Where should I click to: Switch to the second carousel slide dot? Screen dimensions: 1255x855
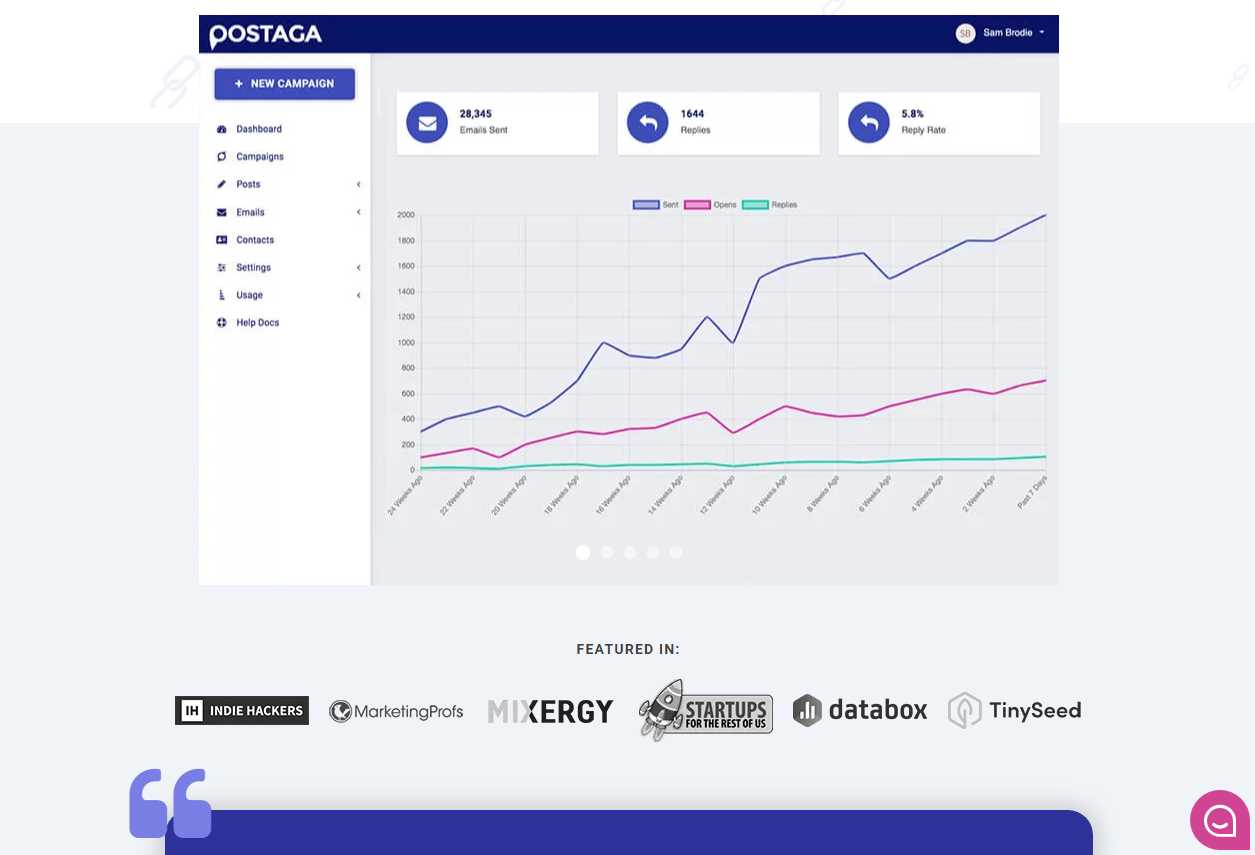tap(607, 552)
